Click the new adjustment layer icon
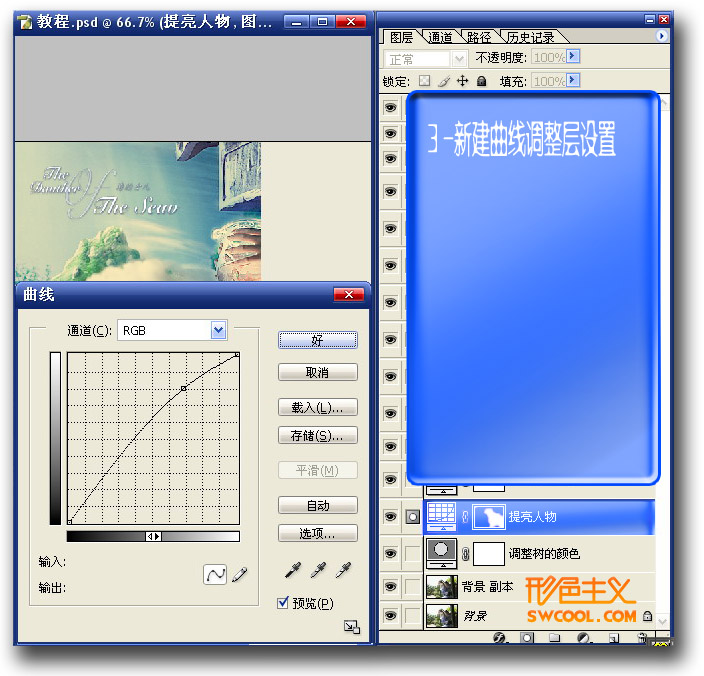Image resolution: width=704 pixels, height=676 pixels. click(x=583, y=637)
